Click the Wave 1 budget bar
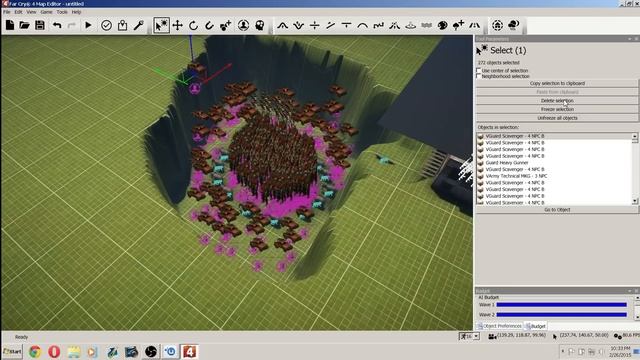Viewport: 640px width, 360px height. 561,305
